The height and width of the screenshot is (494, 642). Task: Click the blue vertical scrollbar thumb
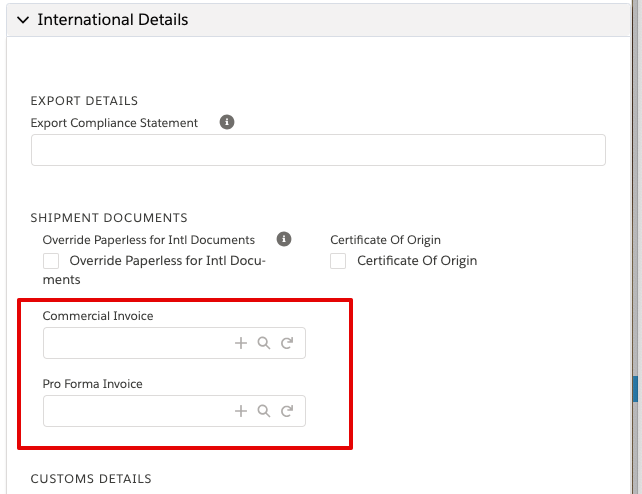[x=635, y=389]
